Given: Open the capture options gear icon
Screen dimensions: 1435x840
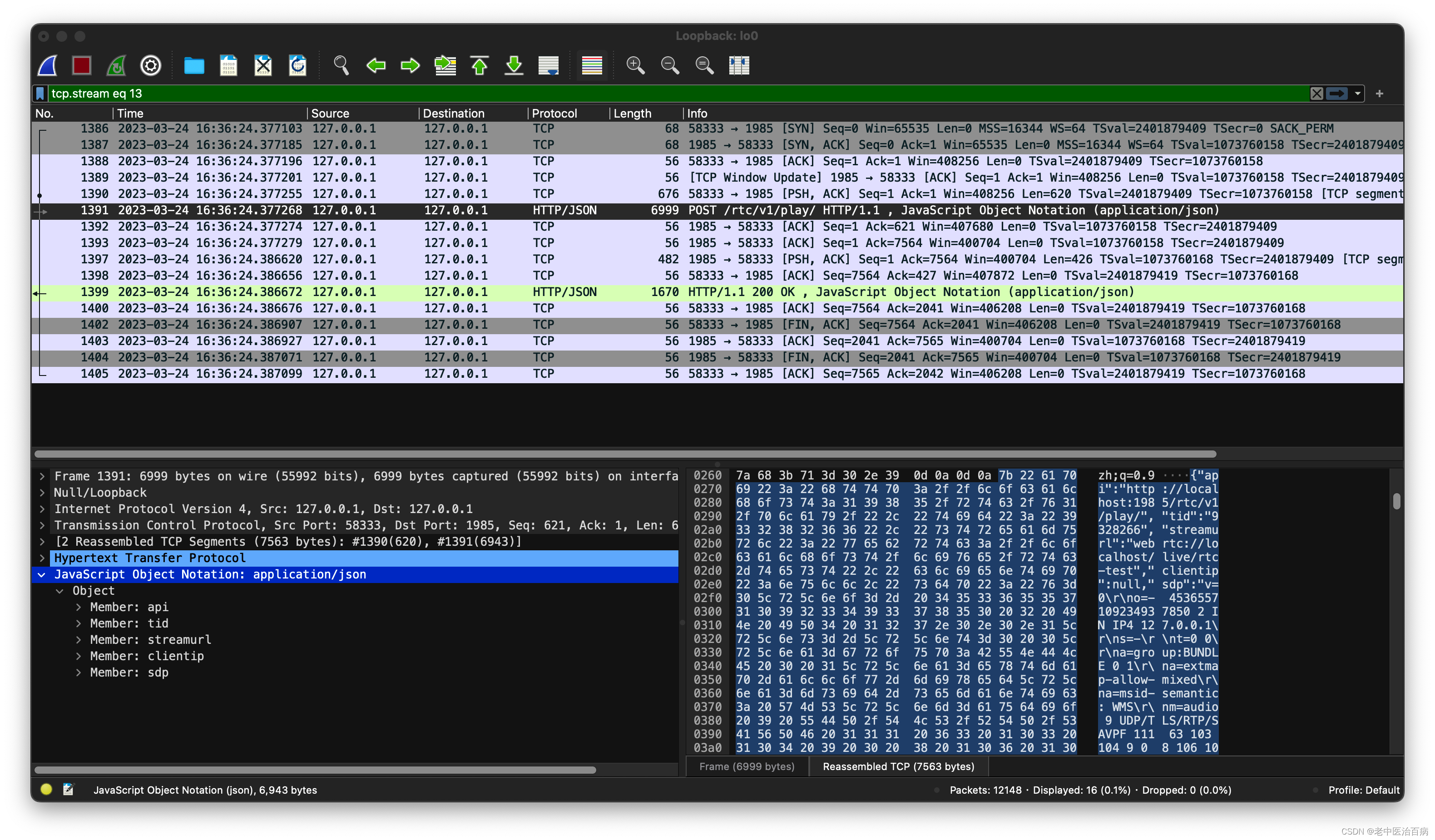Looking at the screenshot, I should click(x=150, y=65).
